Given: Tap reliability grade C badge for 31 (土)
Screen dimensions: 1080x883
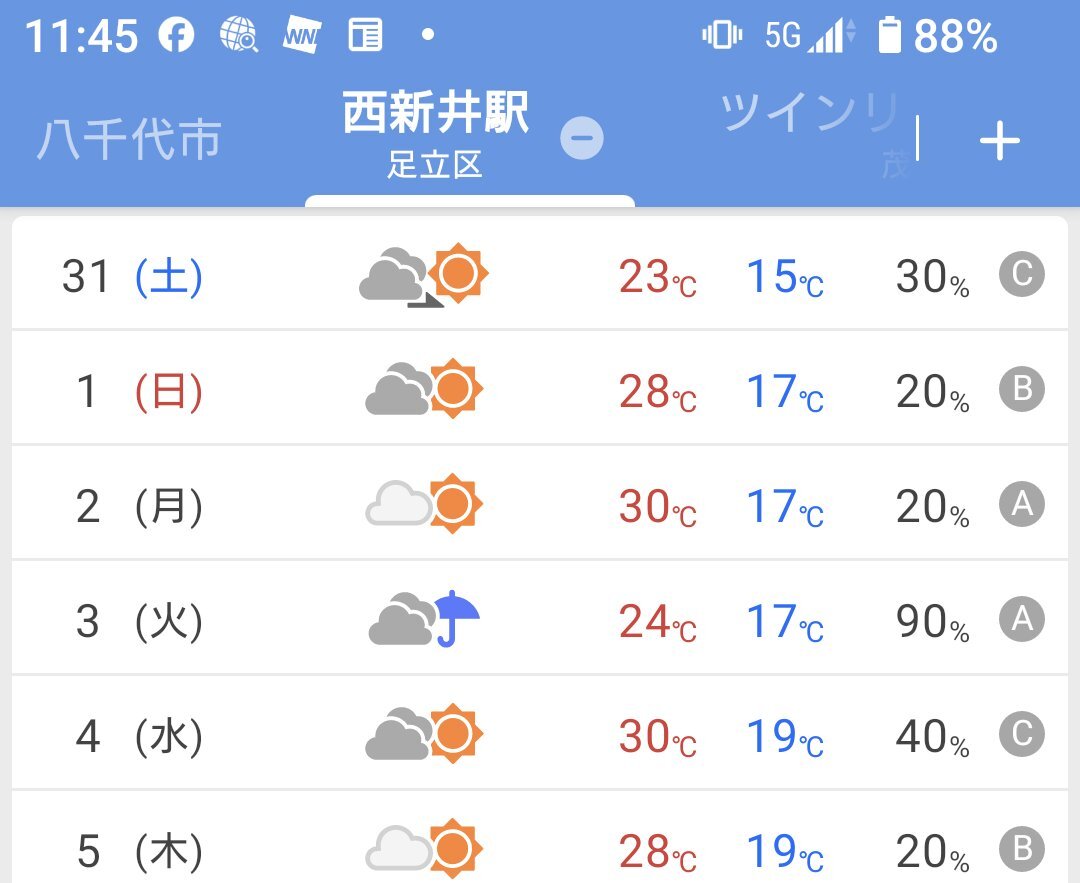Looking at the screenshot, I should (1022, 274).
